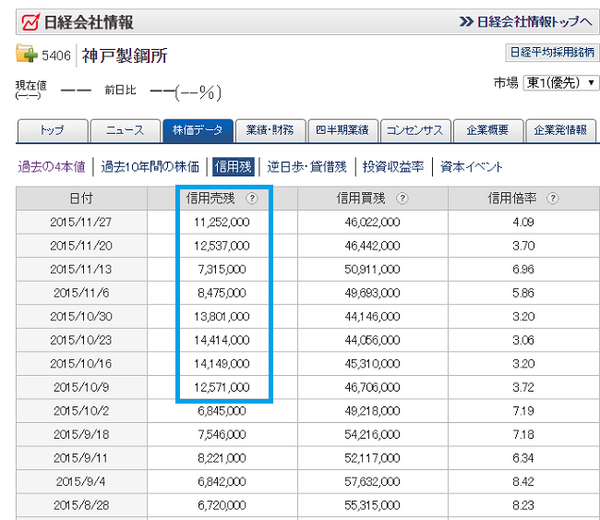Switch to the ニュース tab
The height and width of the screenshot is (520, 600).
pos(125,130)
